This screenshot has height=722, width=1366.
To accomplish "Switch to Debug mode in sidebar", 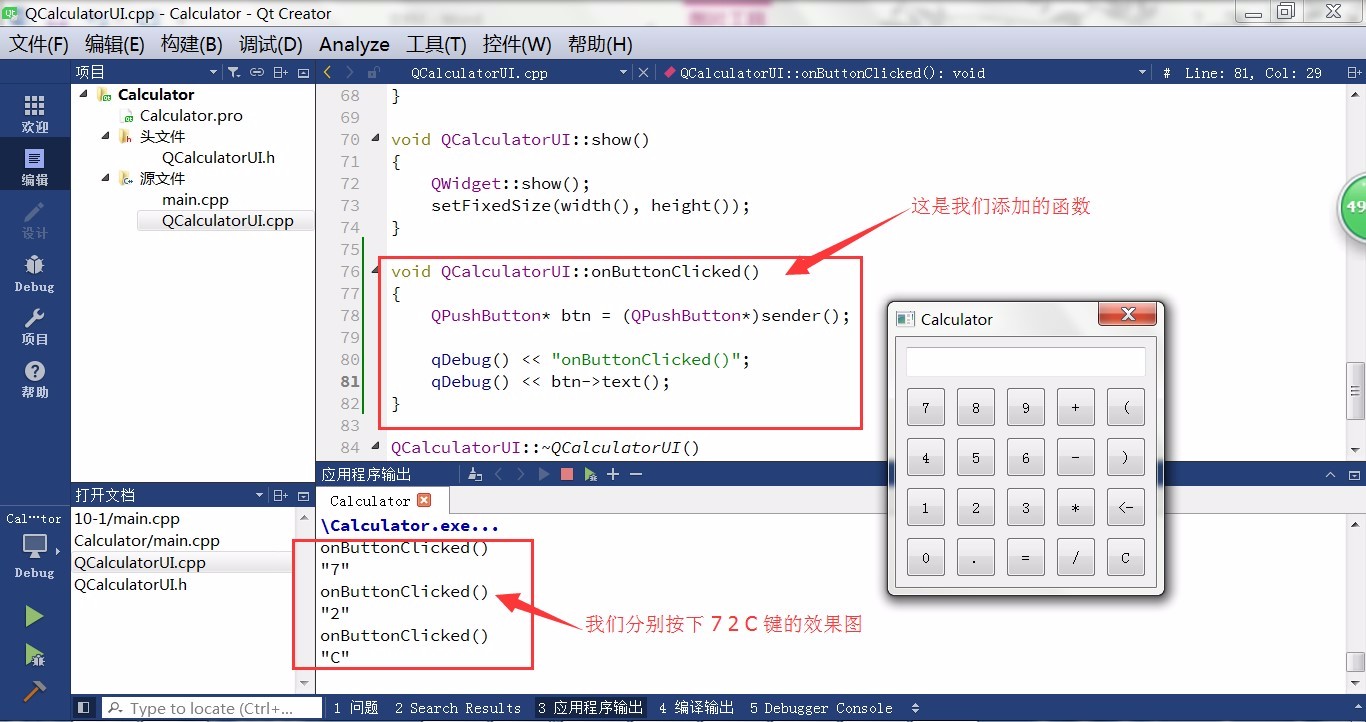I will [35, 273].
